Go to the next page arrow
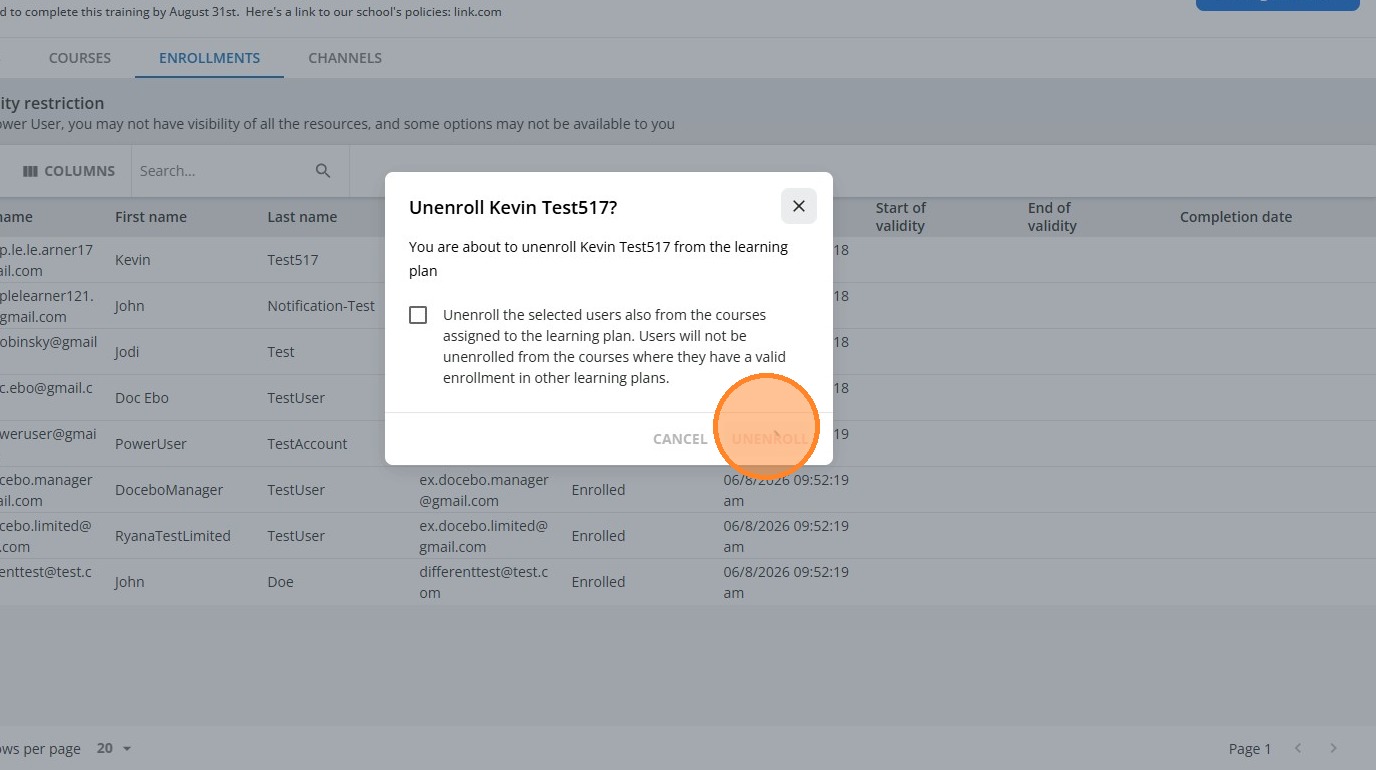The image size is (1376, 770). (1333, 748)
